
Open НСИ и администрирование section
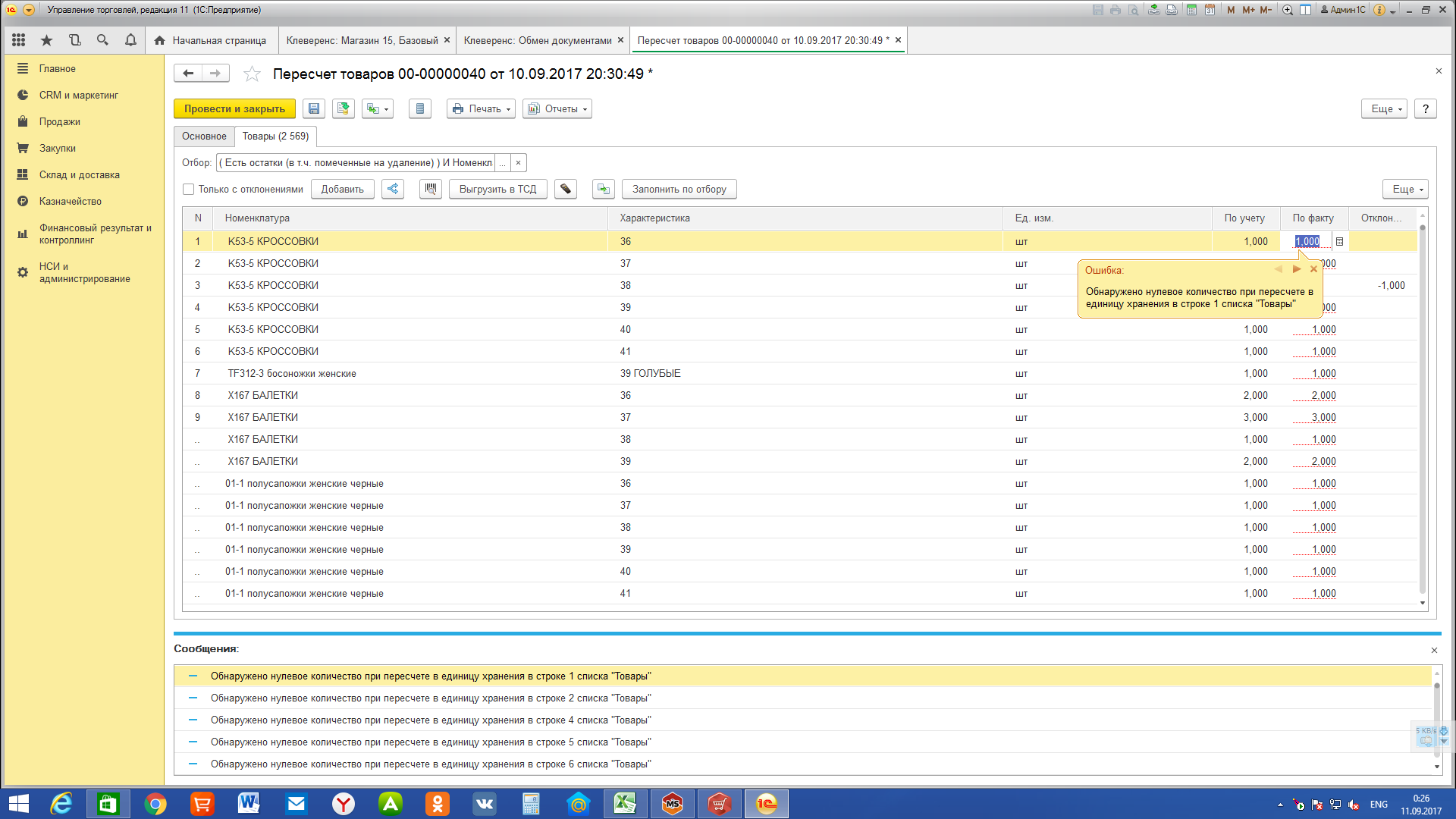(x=84, y=273)
